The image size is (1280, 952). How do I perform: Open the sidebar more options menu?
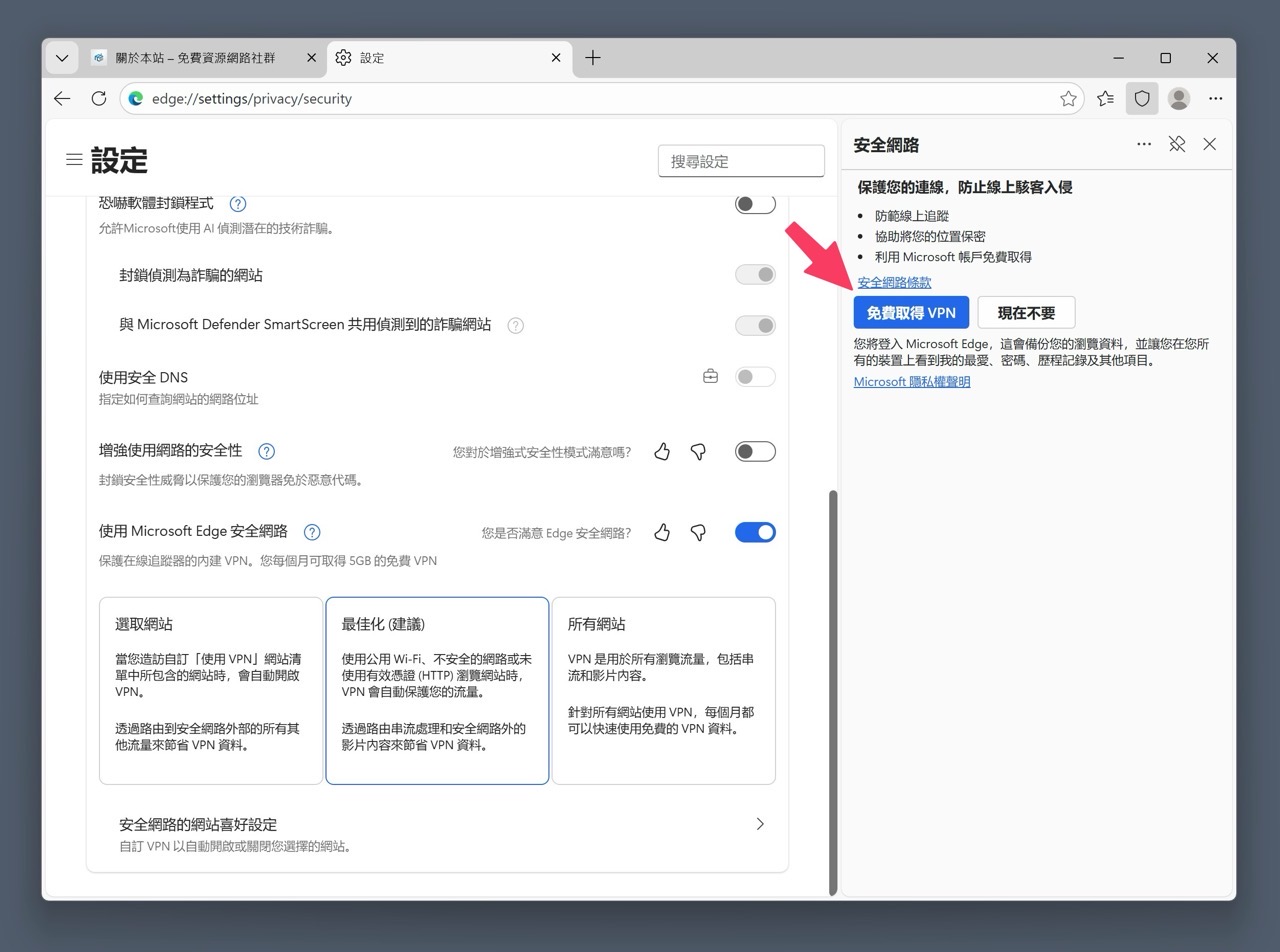coord(1143,144)
